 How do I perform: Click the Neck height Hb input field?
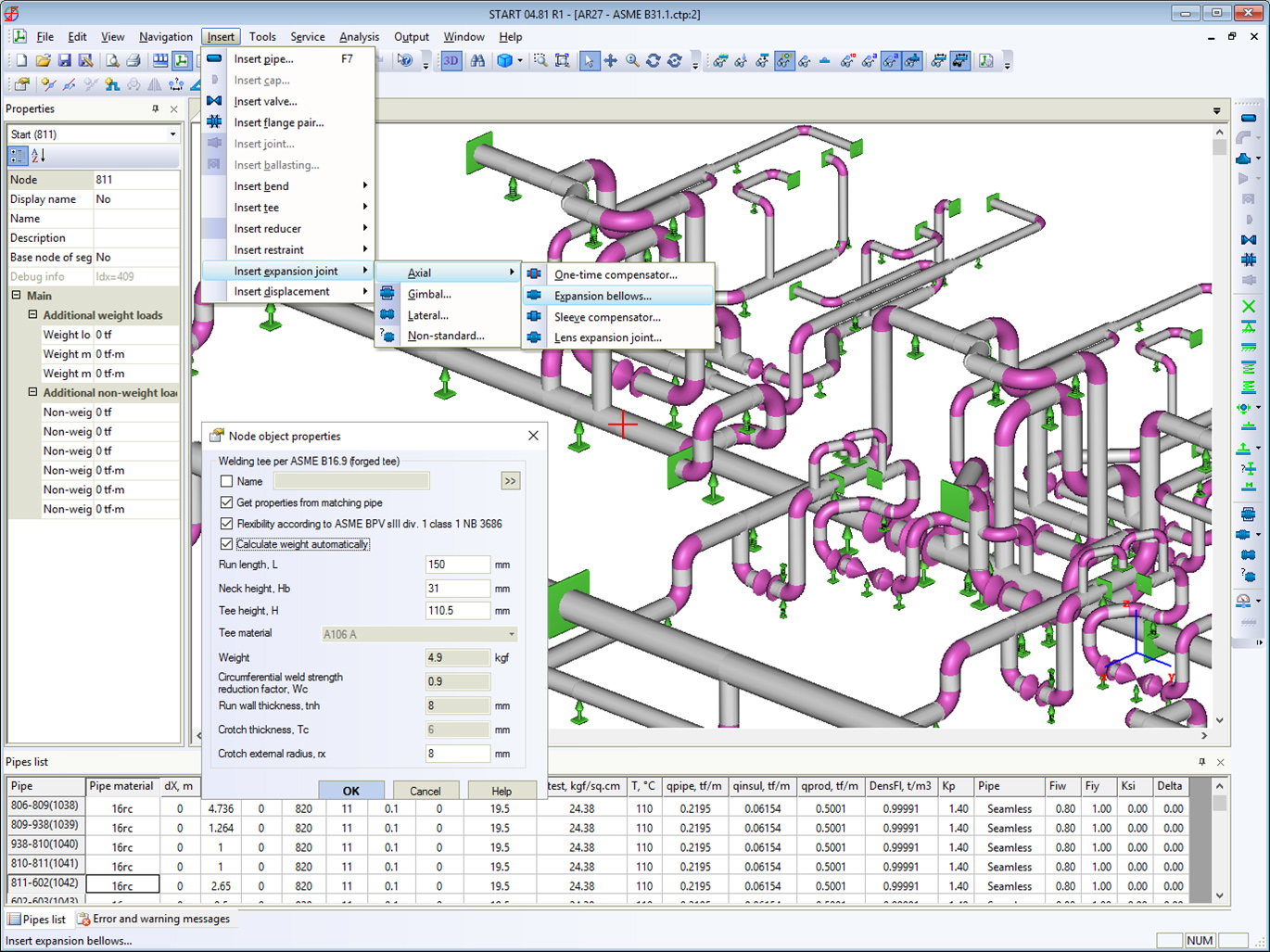tap(457, 589)
